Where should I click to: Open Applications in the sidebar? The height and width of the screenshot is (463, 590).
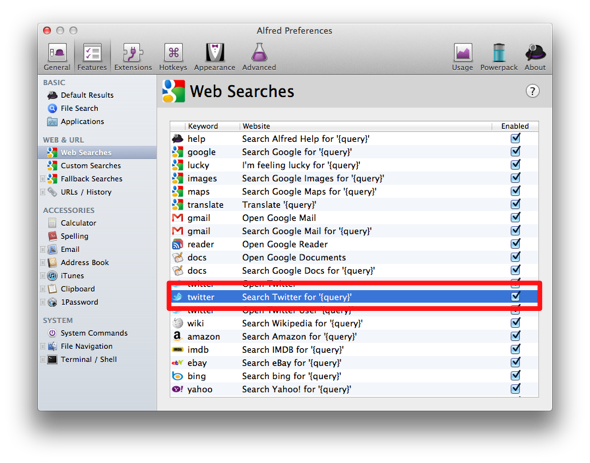(x=82, y=122)
